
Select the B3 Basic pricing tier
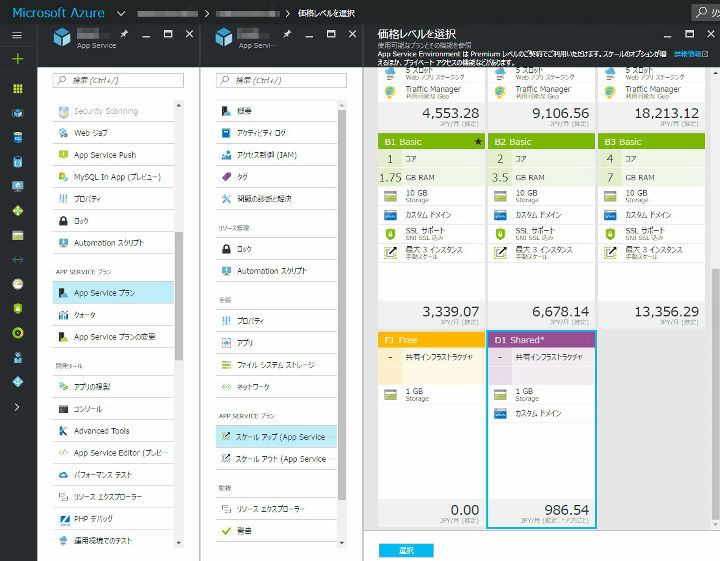651,231
